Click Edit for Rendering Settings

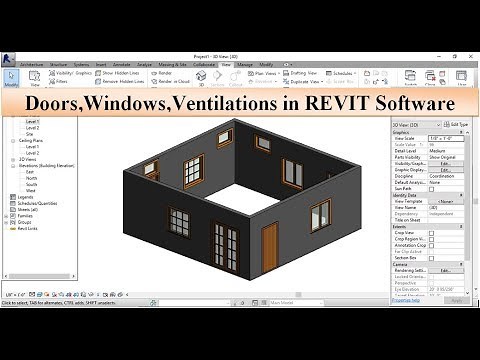click(446, 271)
